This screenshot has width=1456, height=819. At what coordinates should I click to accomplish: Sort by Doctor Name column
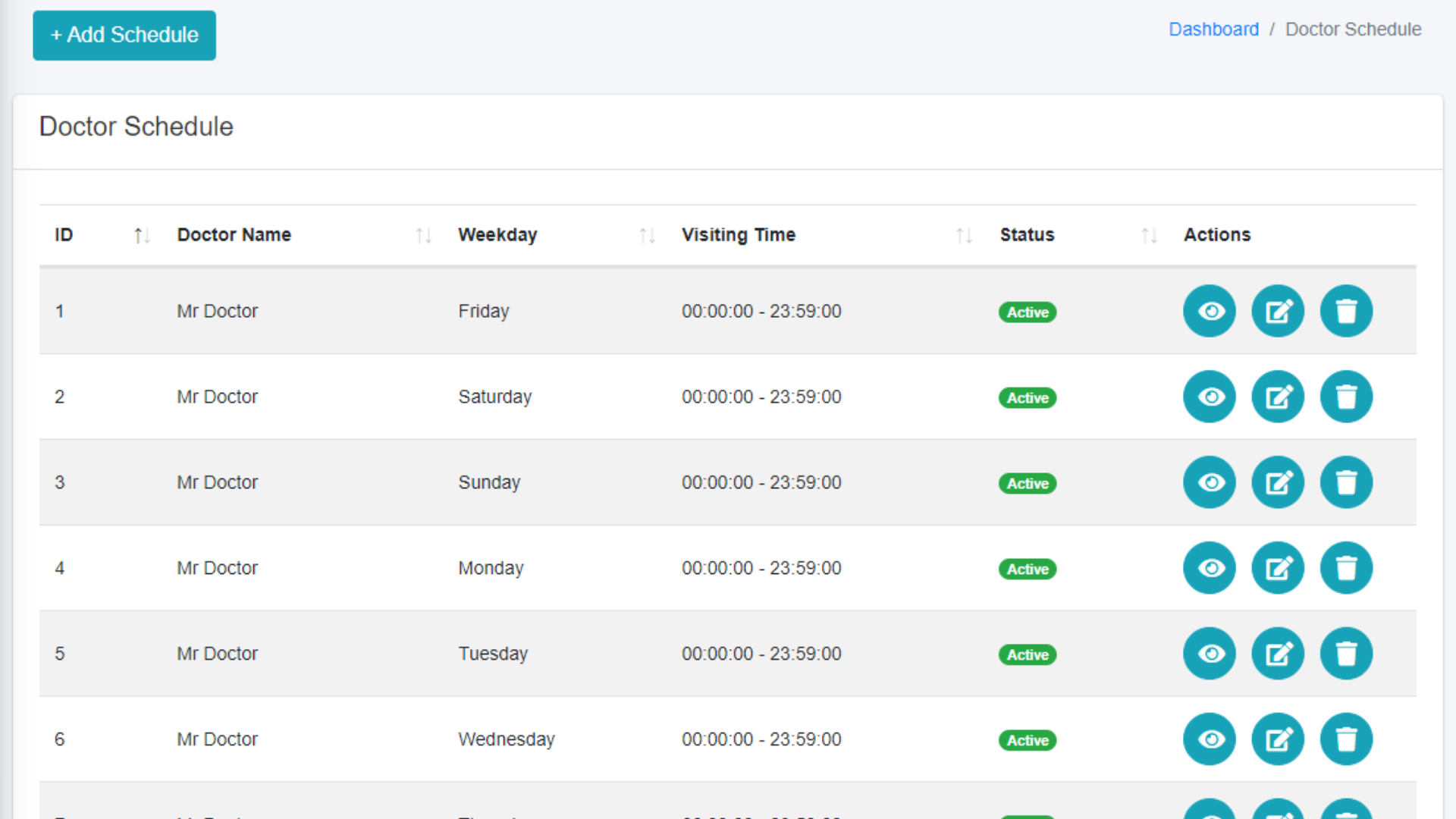(x=423, y=236)
